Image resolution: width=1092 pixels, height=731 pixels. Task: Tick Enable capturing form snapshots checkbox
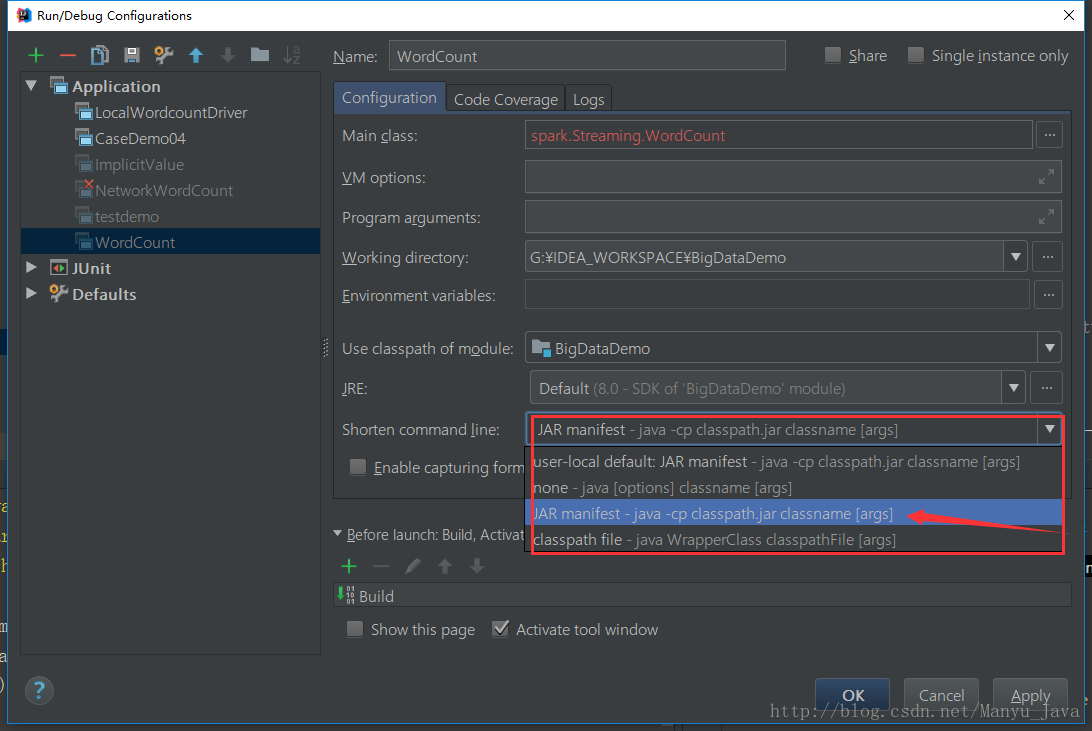[357, 466]
